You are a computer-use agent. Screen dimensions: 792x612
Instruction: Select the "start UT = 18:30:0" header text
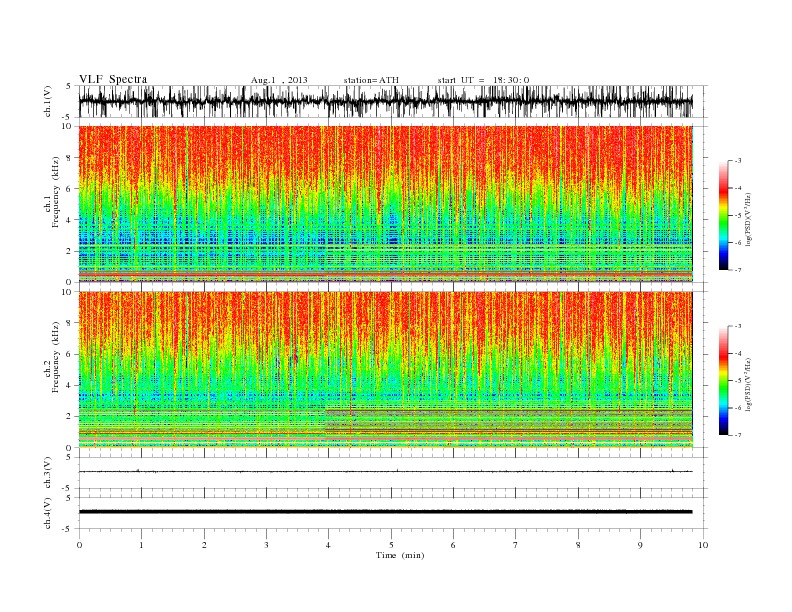[483, 80]
